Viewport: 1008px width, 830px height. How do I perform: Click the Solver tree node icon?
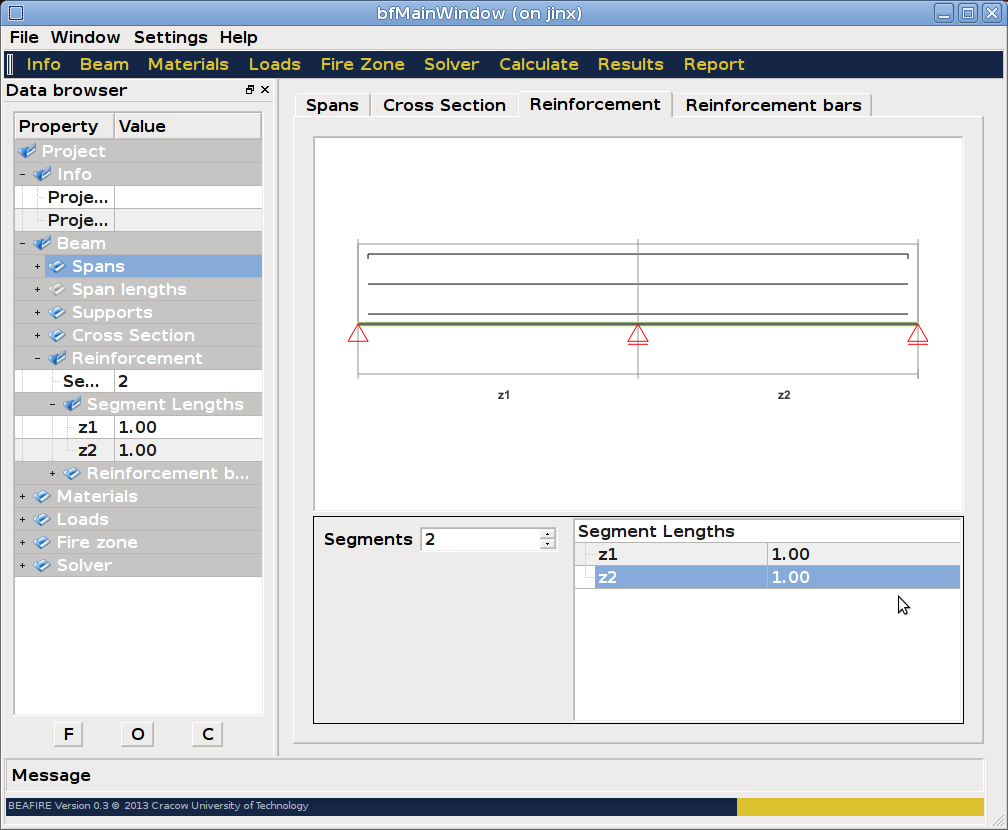pos(42,566)
